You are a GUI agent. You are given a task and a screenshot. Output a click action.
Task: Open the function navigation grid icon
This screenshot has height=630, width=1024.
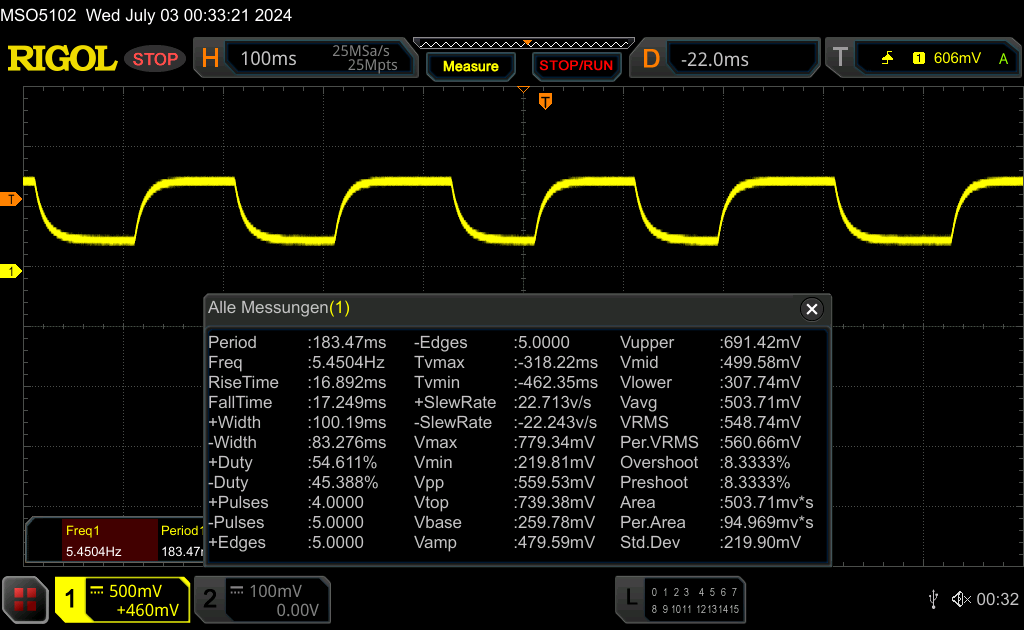[26, 599]
